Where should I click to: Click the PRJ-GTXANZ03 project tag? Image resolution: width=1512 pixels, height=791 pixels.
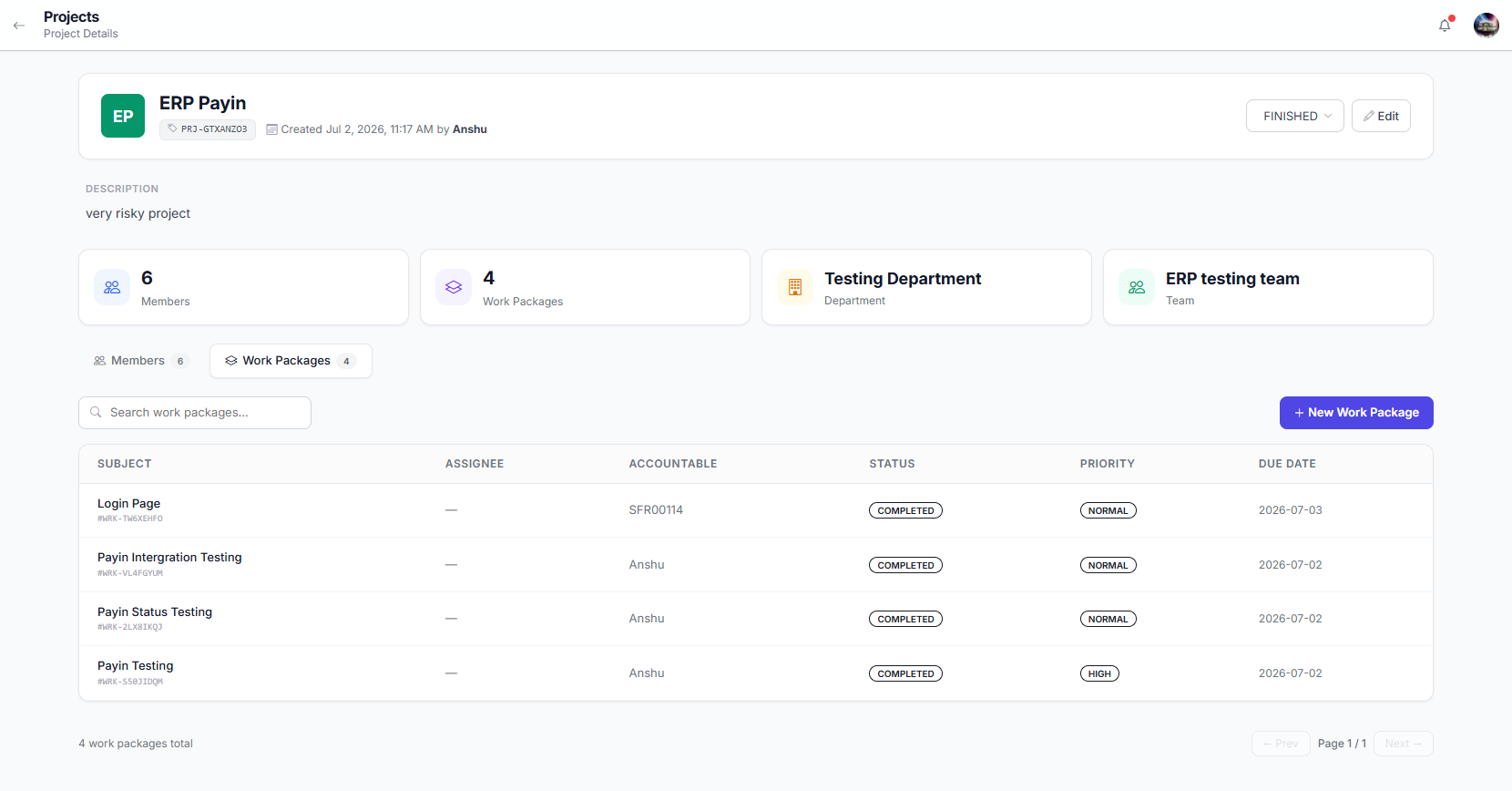tap(208, 129)
